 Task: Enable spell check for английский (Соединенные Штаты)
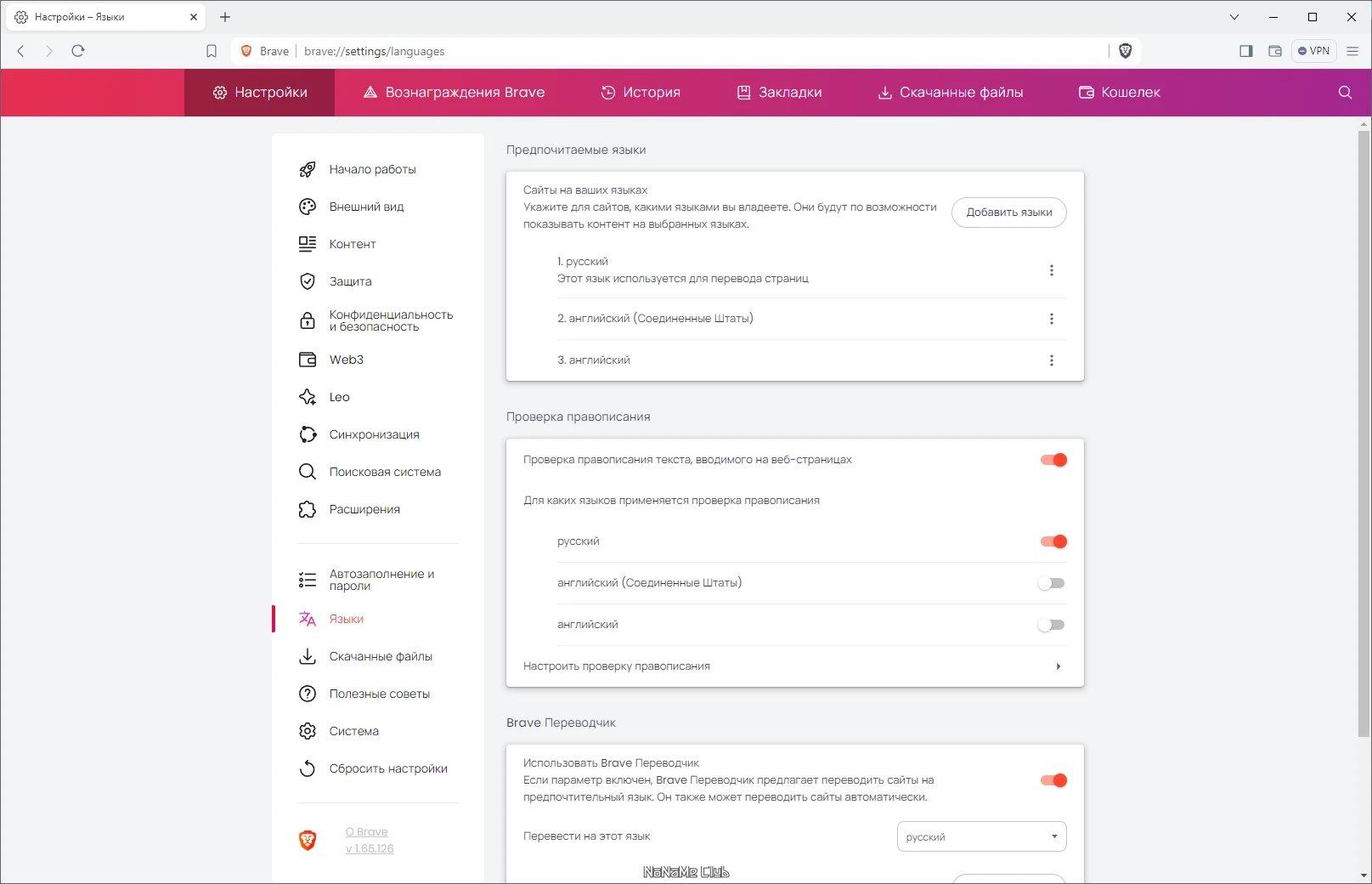1052,583
